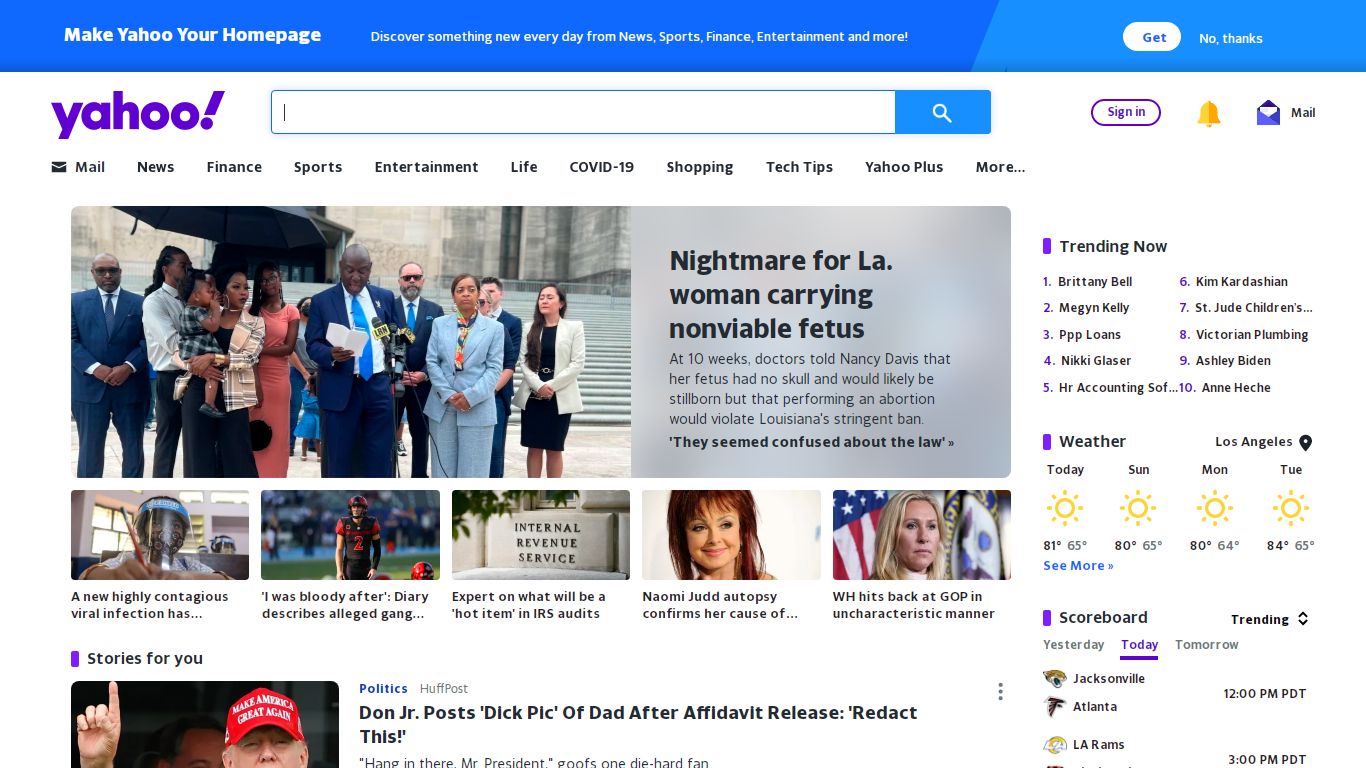Click the Get button in the banner

1152,37
